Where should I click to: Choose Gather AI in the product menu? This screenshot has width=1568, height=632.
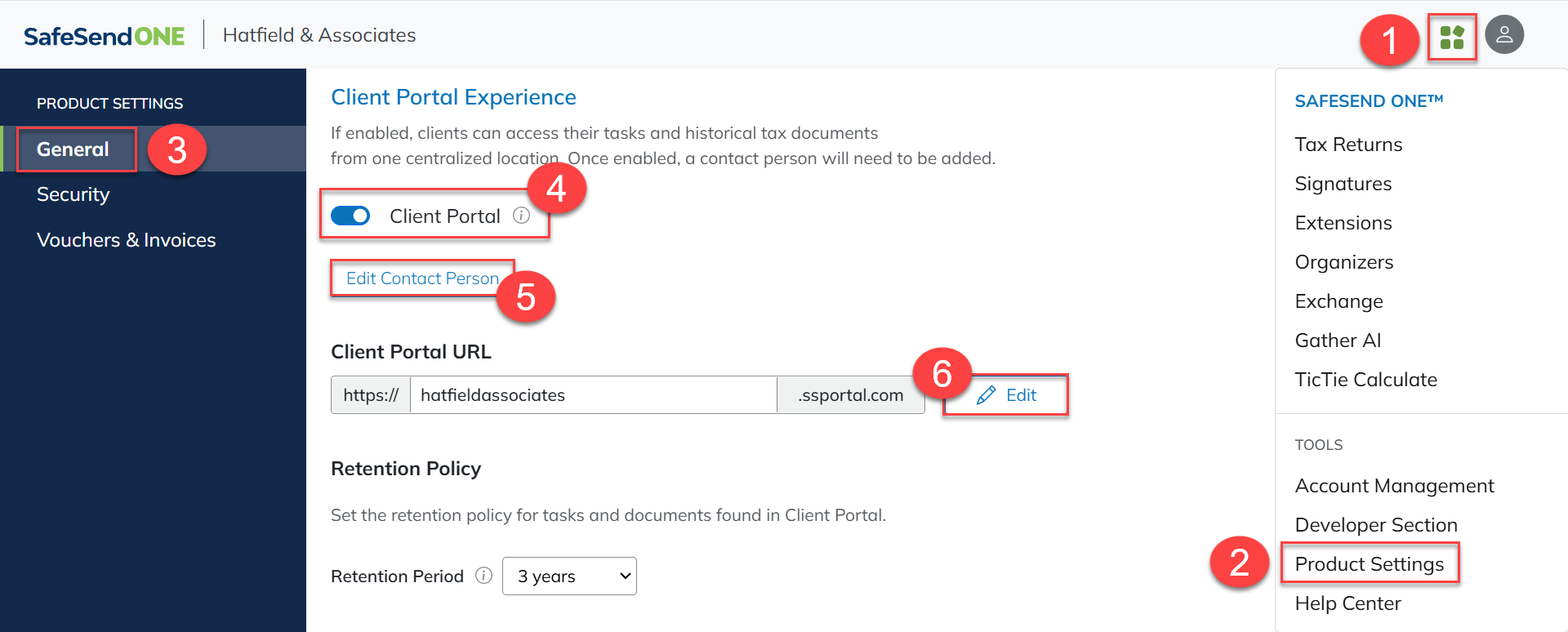1337,340
